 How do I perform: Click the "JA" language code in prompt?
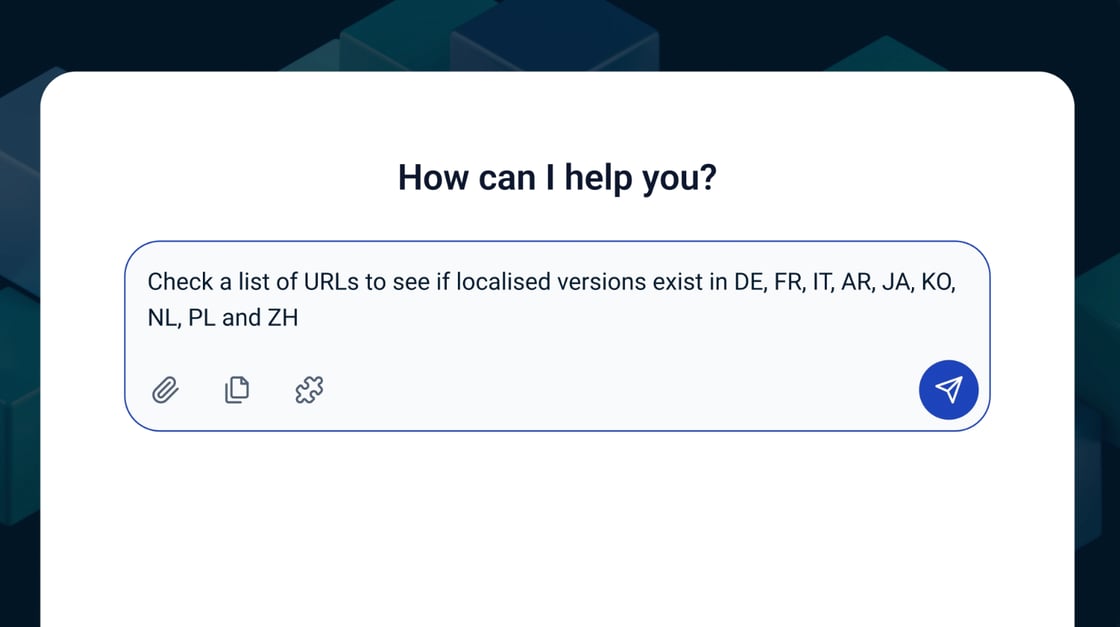tap(895, 282)
